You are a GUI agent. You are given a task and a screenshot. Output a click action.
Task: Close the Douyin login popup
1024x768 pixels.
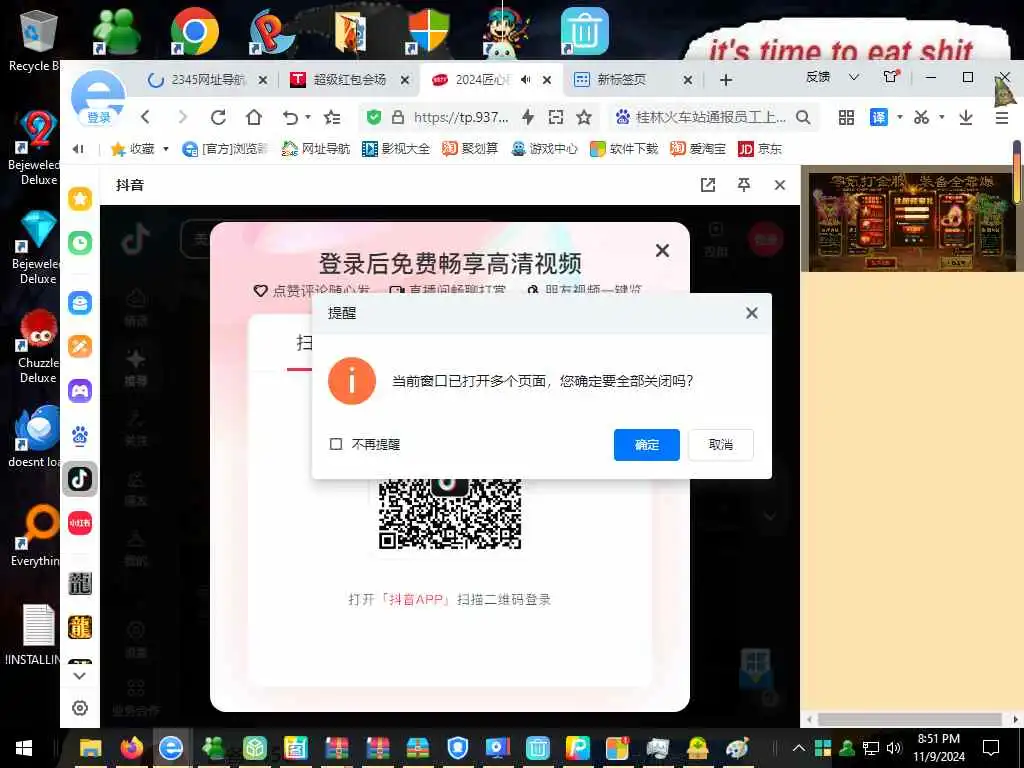[x=662, y=251]
